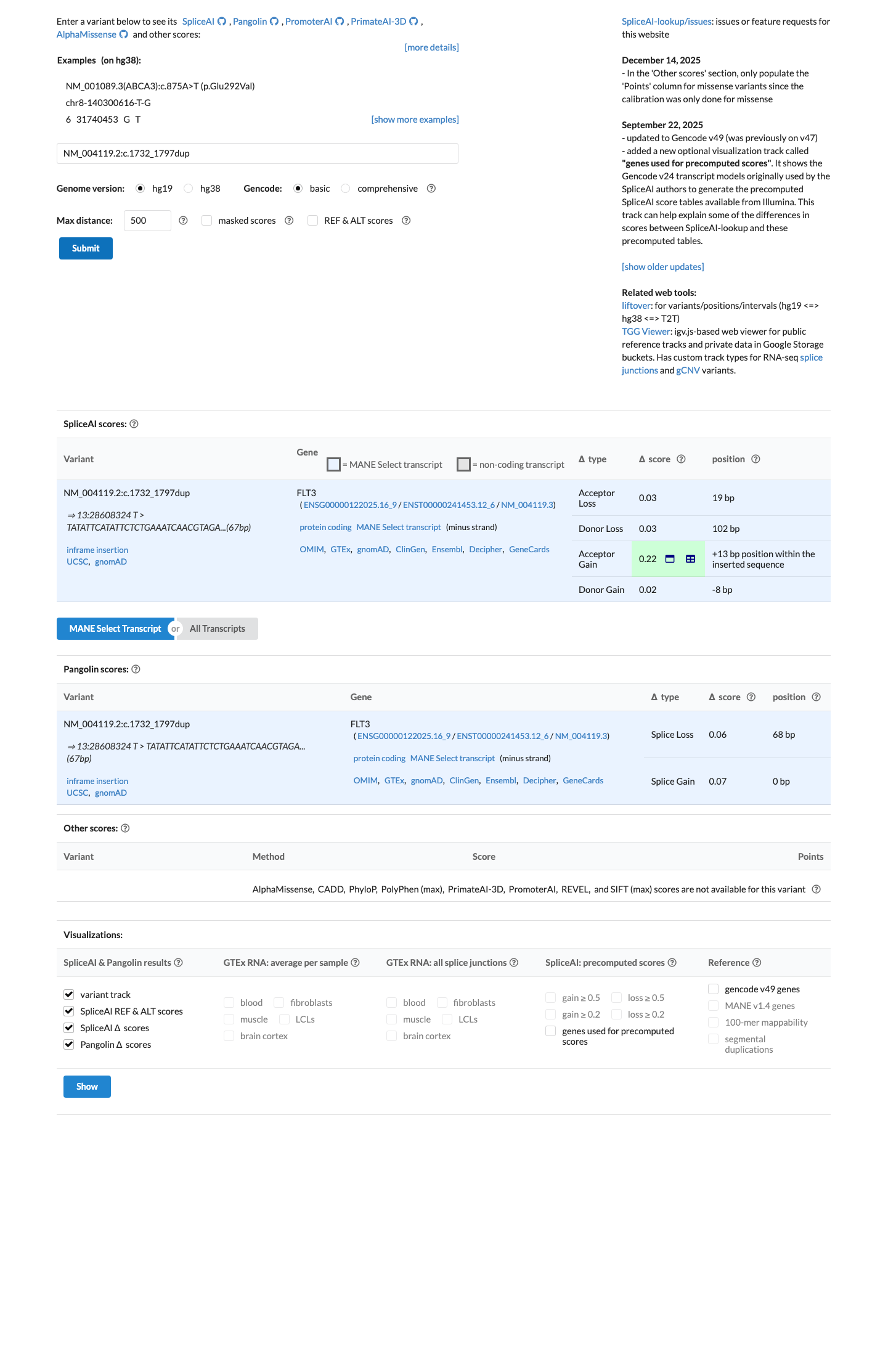Click the Submit button
This screenshot has height=1356, width=896.
[86, 248]
